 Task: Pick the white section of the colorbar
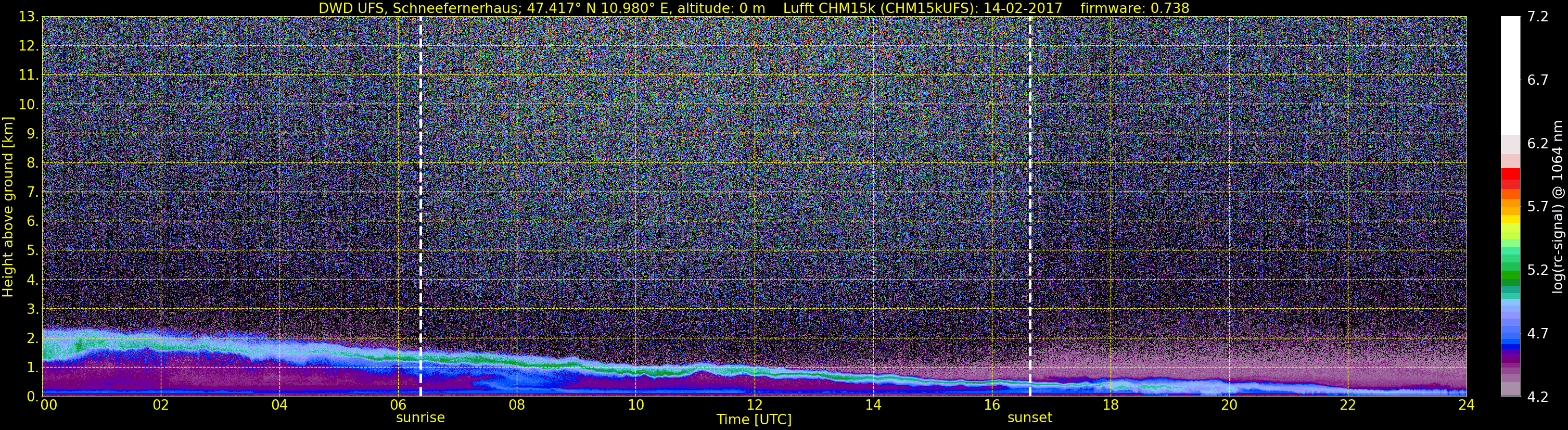tap(1510, 76)
